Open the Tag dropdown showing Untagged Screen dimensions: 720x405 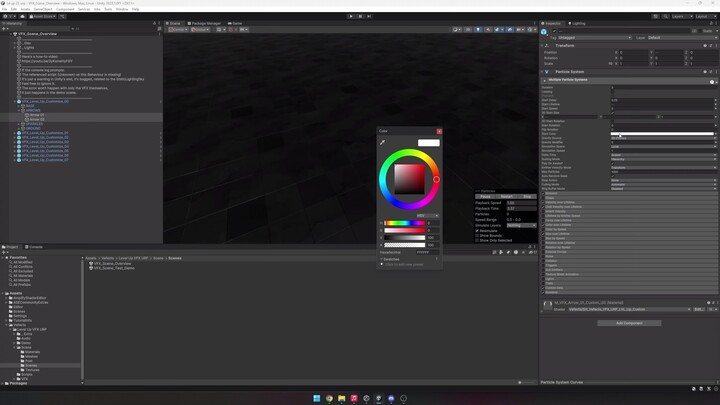tap(595, 38)
